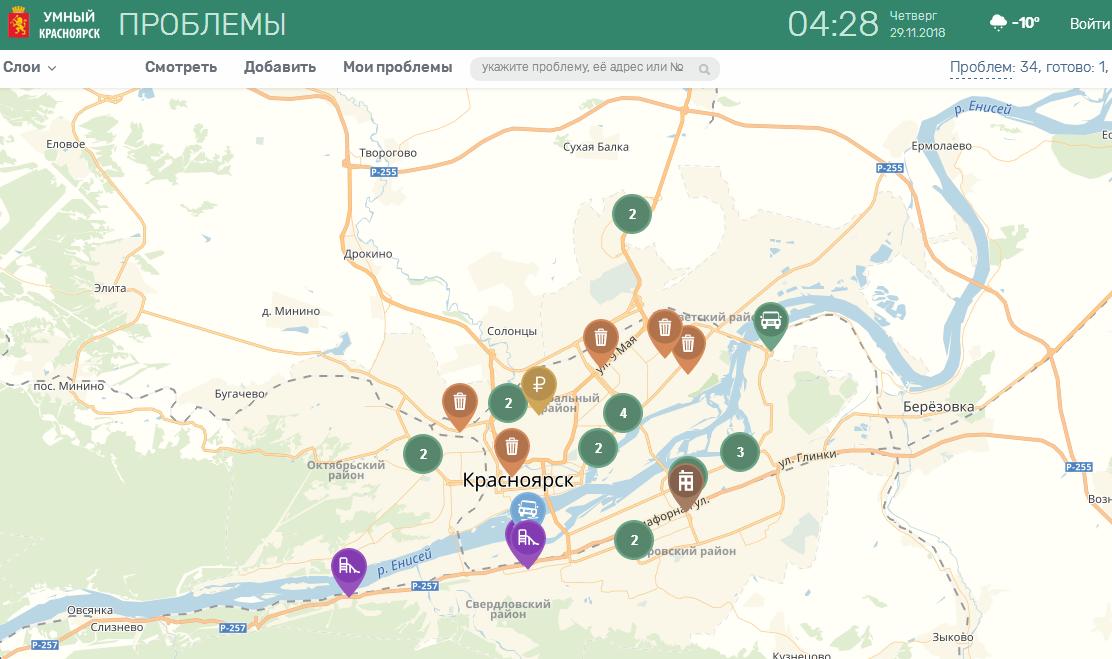The height and width of the screenshot is (659, 1112).
Task: Click the Войти login link
Action: tap(1090, 24)
